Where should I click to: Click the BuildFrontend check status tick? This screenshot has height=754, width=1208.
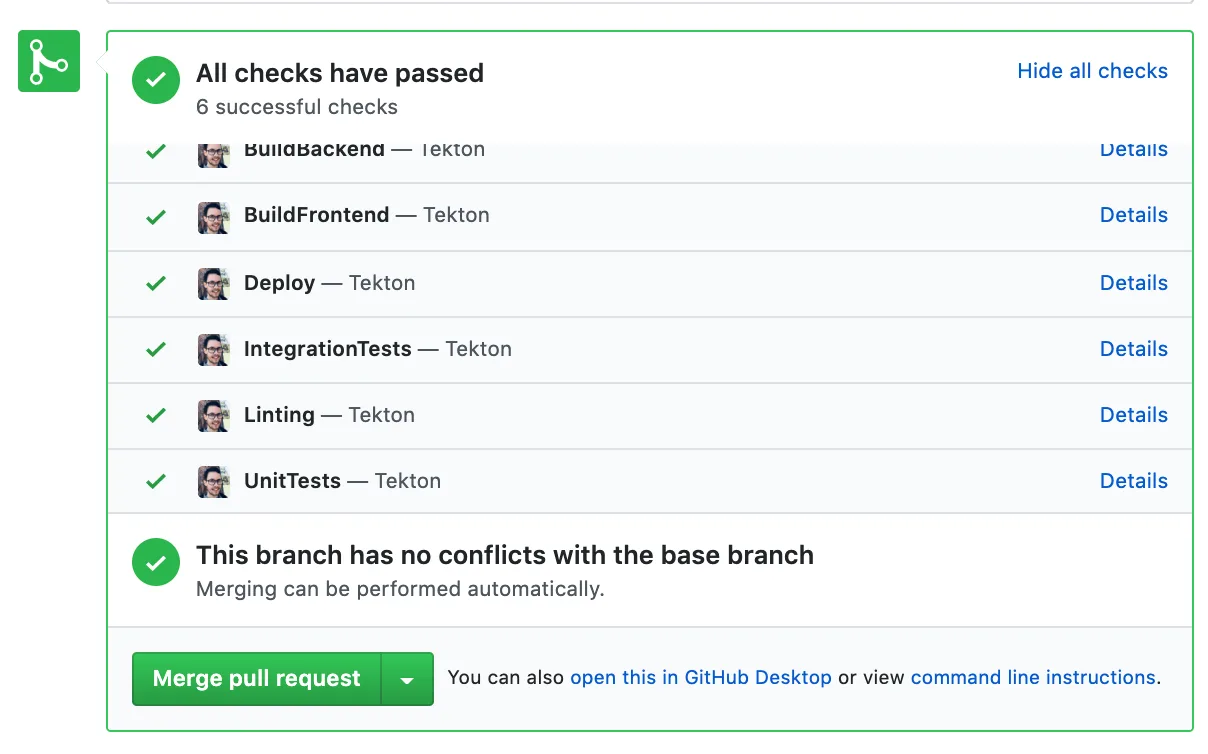pos(156,217)
